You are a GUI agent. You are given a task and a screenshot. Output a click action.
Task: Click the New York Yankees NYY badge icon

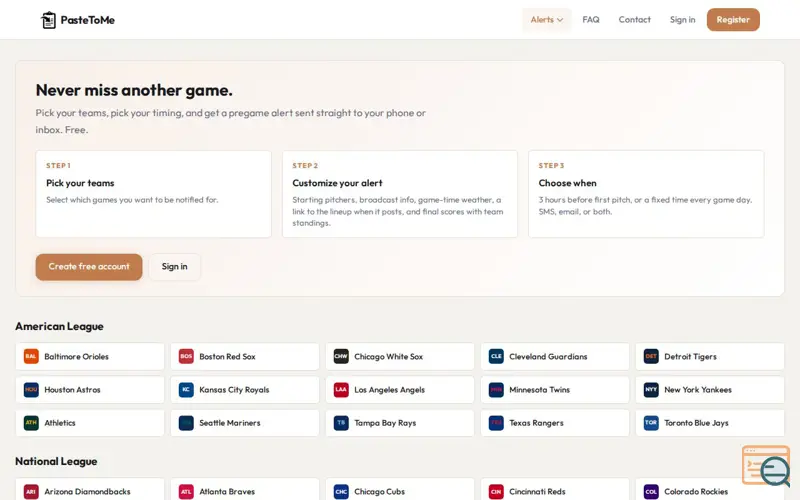pos(651,390)
